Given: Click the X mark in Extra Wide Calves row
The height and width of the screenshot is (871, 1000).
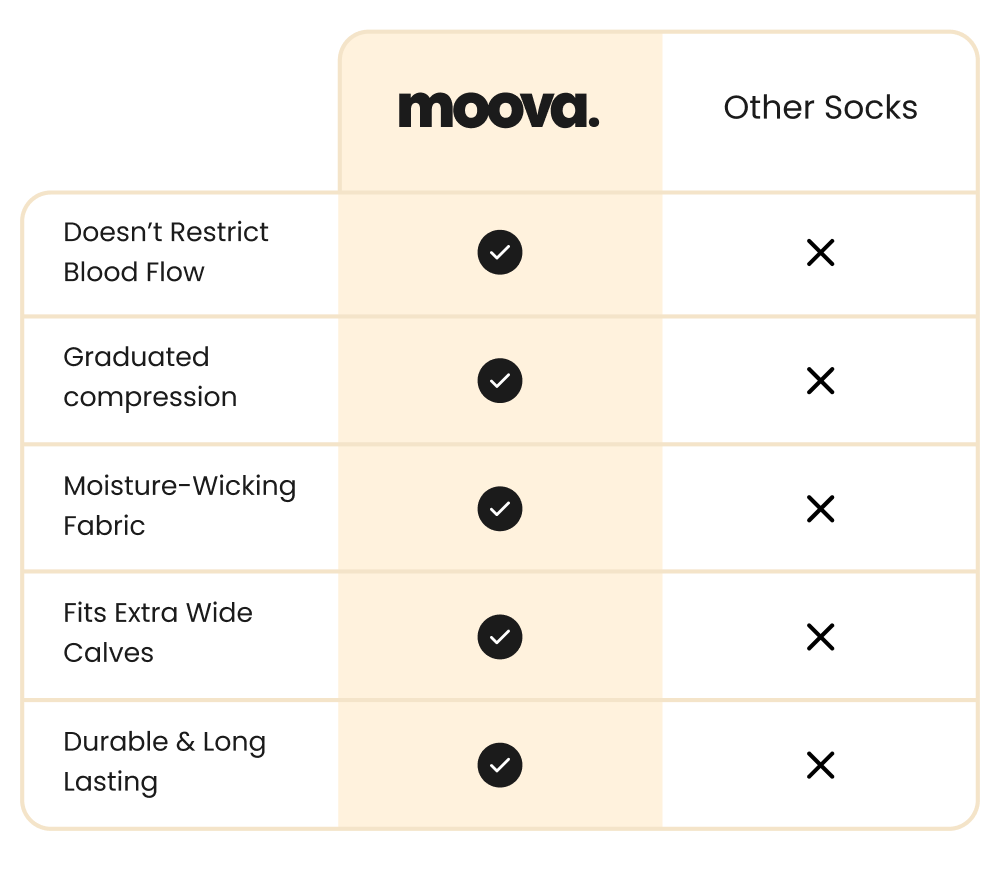Looking at the screenshot, I should (821, 637).
